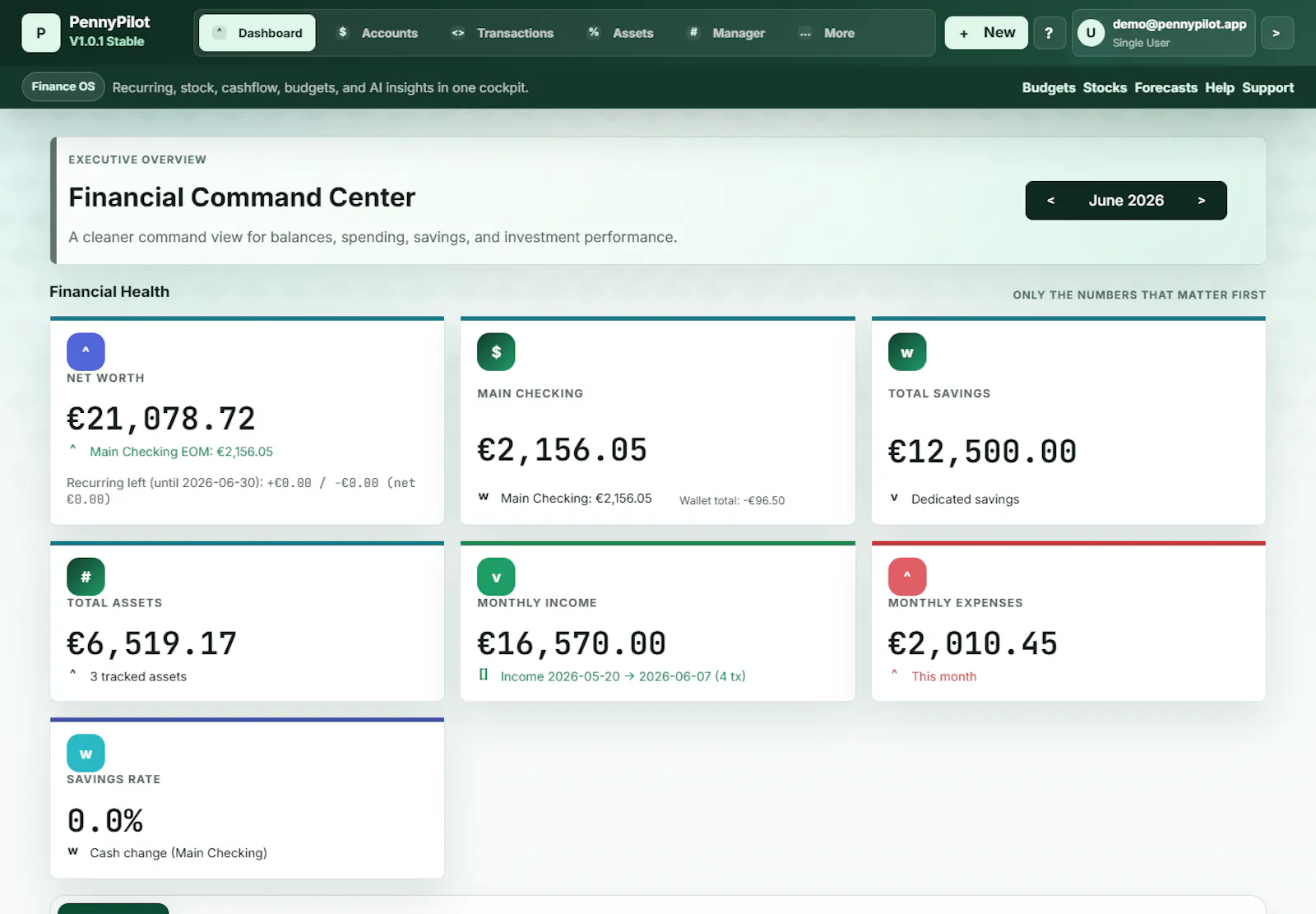The width and height of the screenshot is (1316, 914).
Task: Expand the arrow button beside the user profile
Action: pyautogui.click(x=1277, y=33)
